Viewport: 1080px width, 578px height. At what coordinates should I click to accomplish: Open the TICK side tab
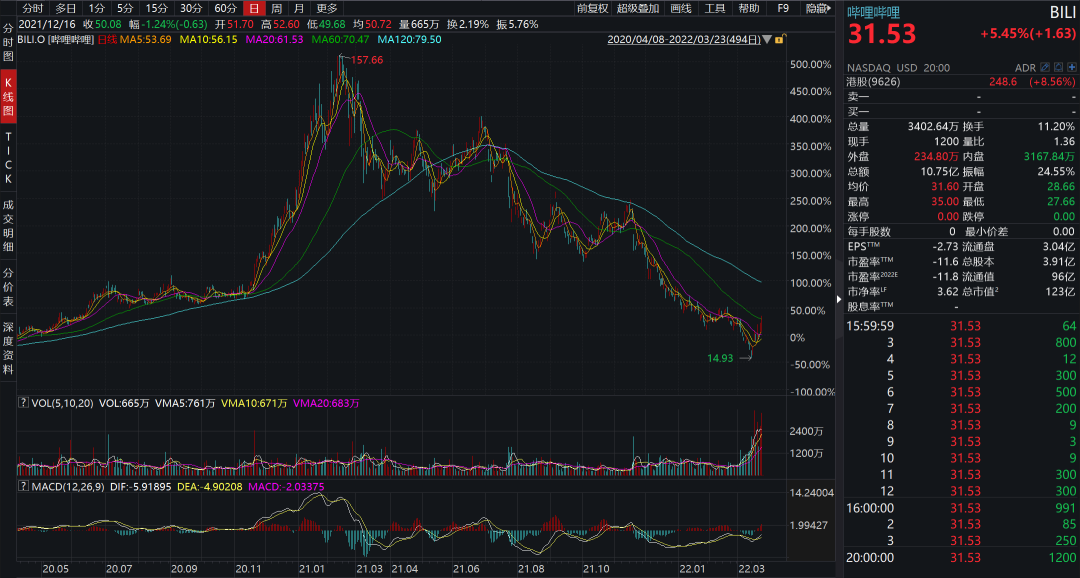[x=8, y=158]
